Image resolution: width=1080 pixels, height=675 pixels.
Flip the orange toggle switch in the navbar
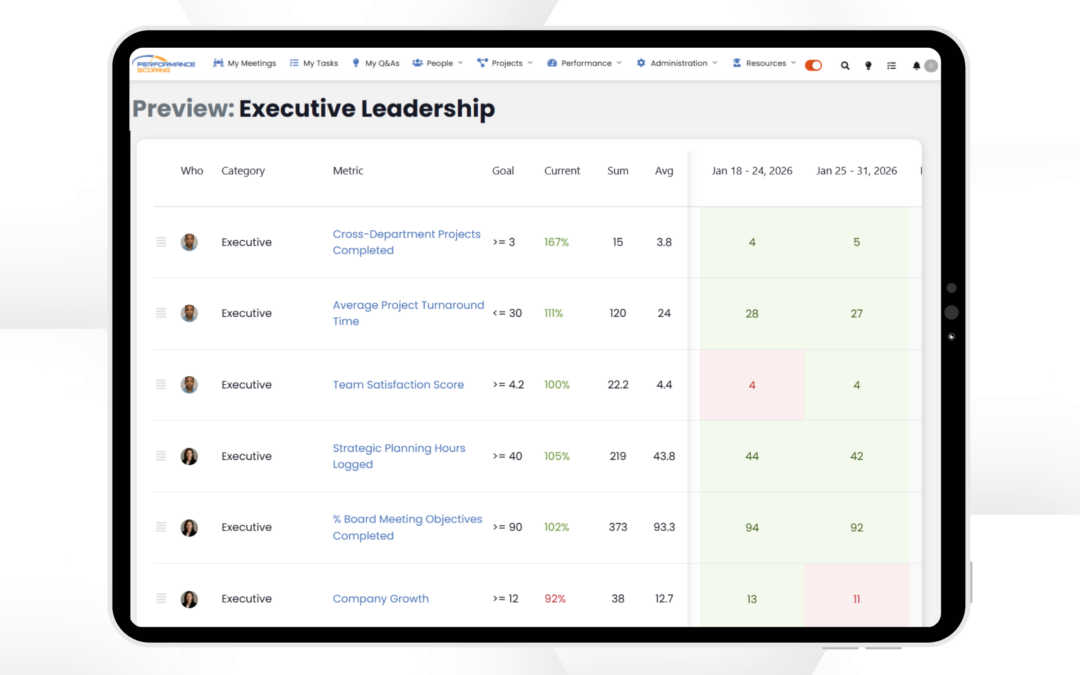[813, 63]
